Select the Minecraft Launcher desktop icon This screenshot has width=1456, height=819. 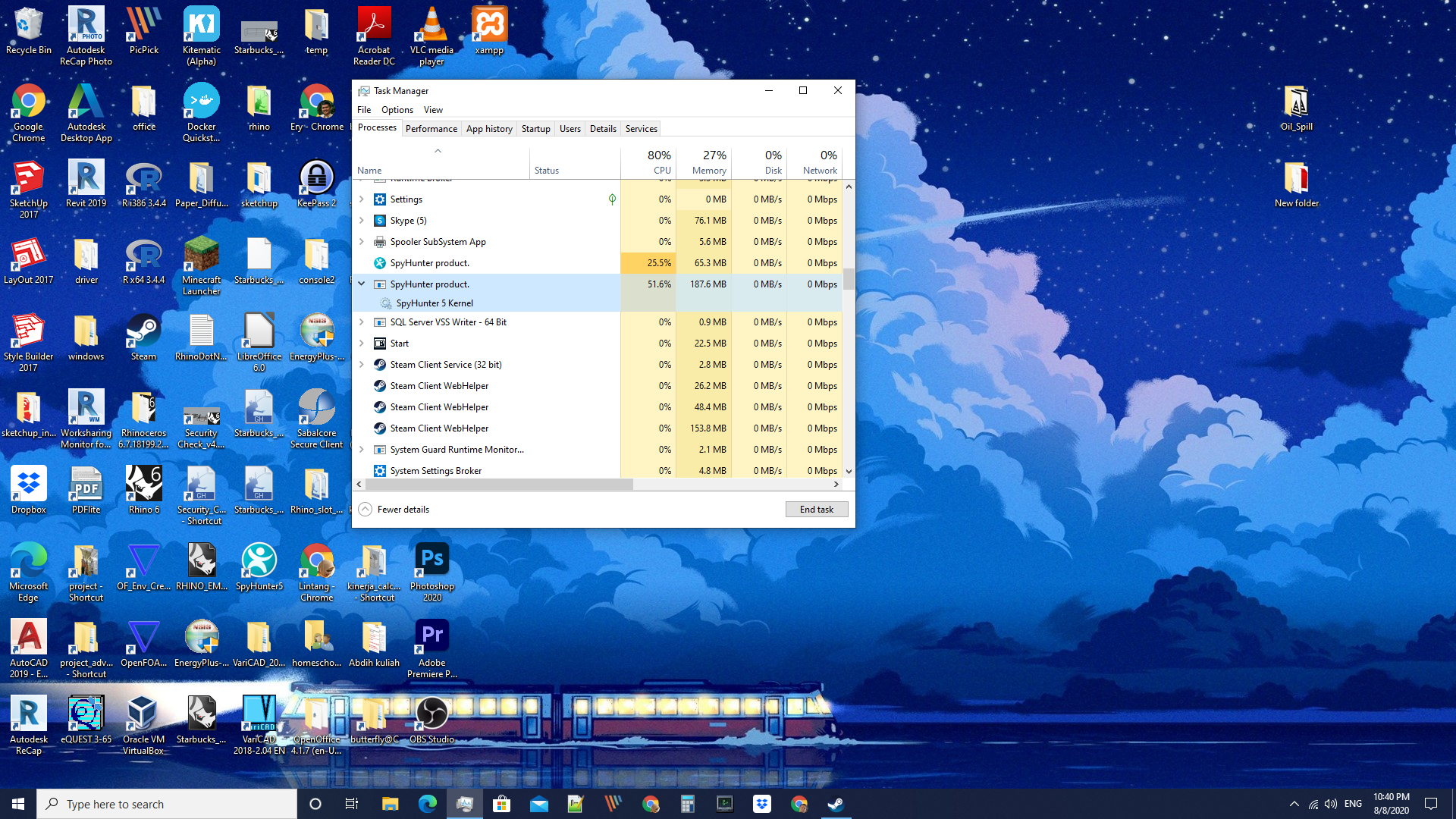(x=202, y=265)
